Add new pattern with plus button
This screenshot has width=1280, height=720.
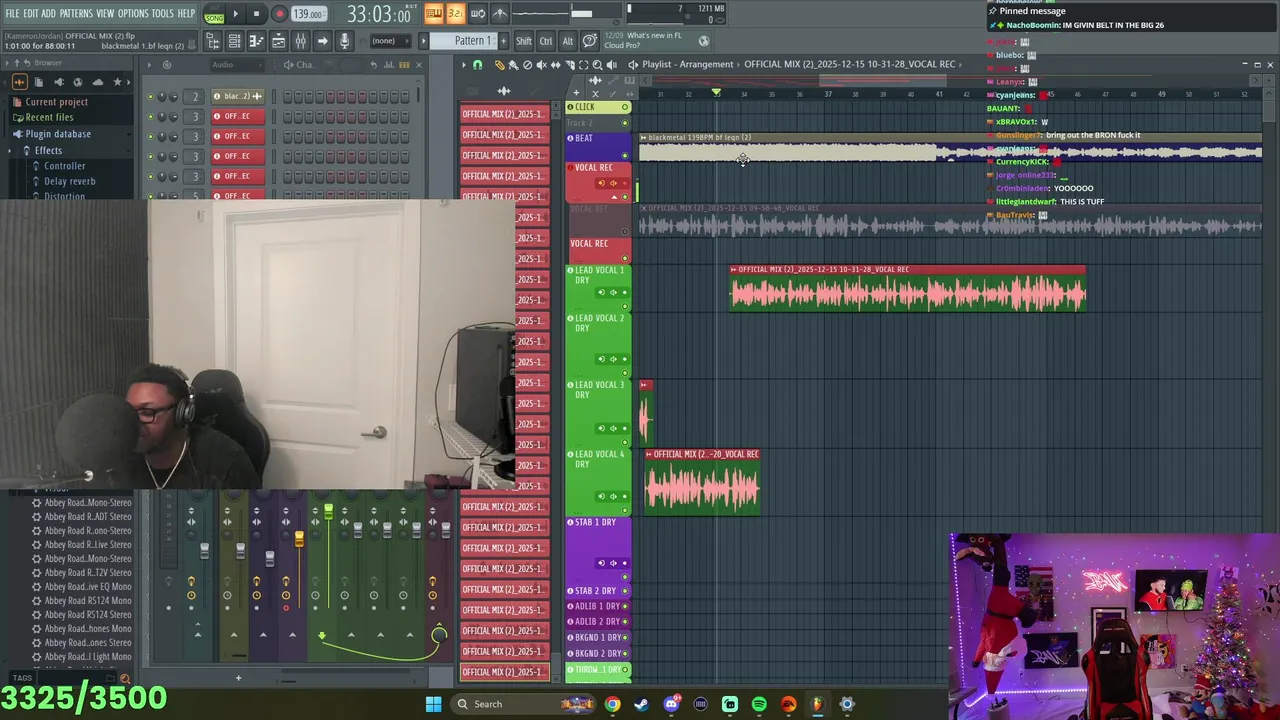tap(502, 41)
